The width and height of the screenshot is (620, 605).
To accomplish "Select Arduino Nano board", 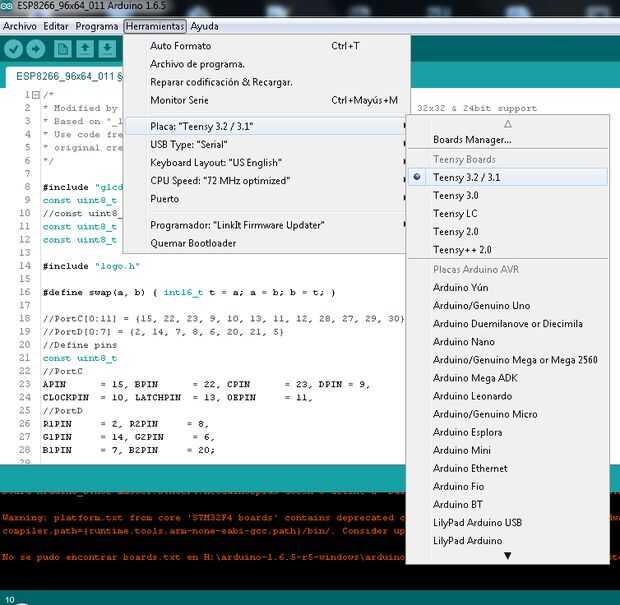I will tap(508, 342).
